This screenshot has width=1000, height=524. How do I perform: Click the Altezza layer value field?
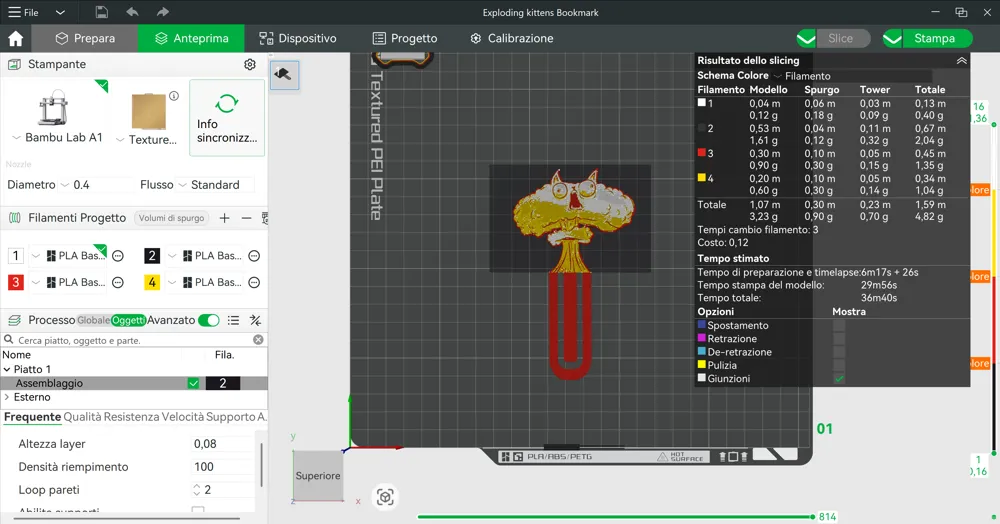coord(222,444)
